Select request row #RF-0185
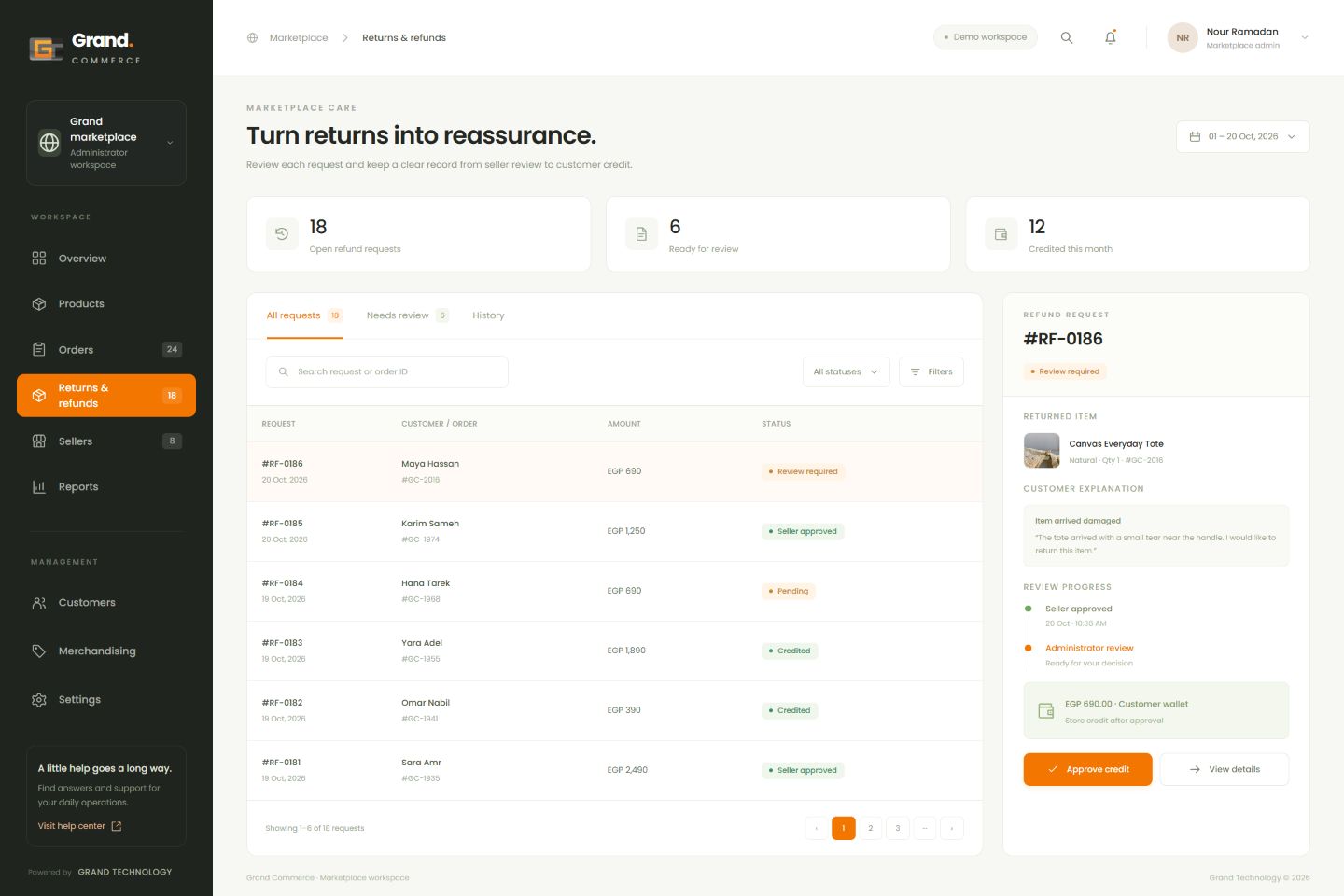Screen dimensions: 1344x896 click(615, 531)
